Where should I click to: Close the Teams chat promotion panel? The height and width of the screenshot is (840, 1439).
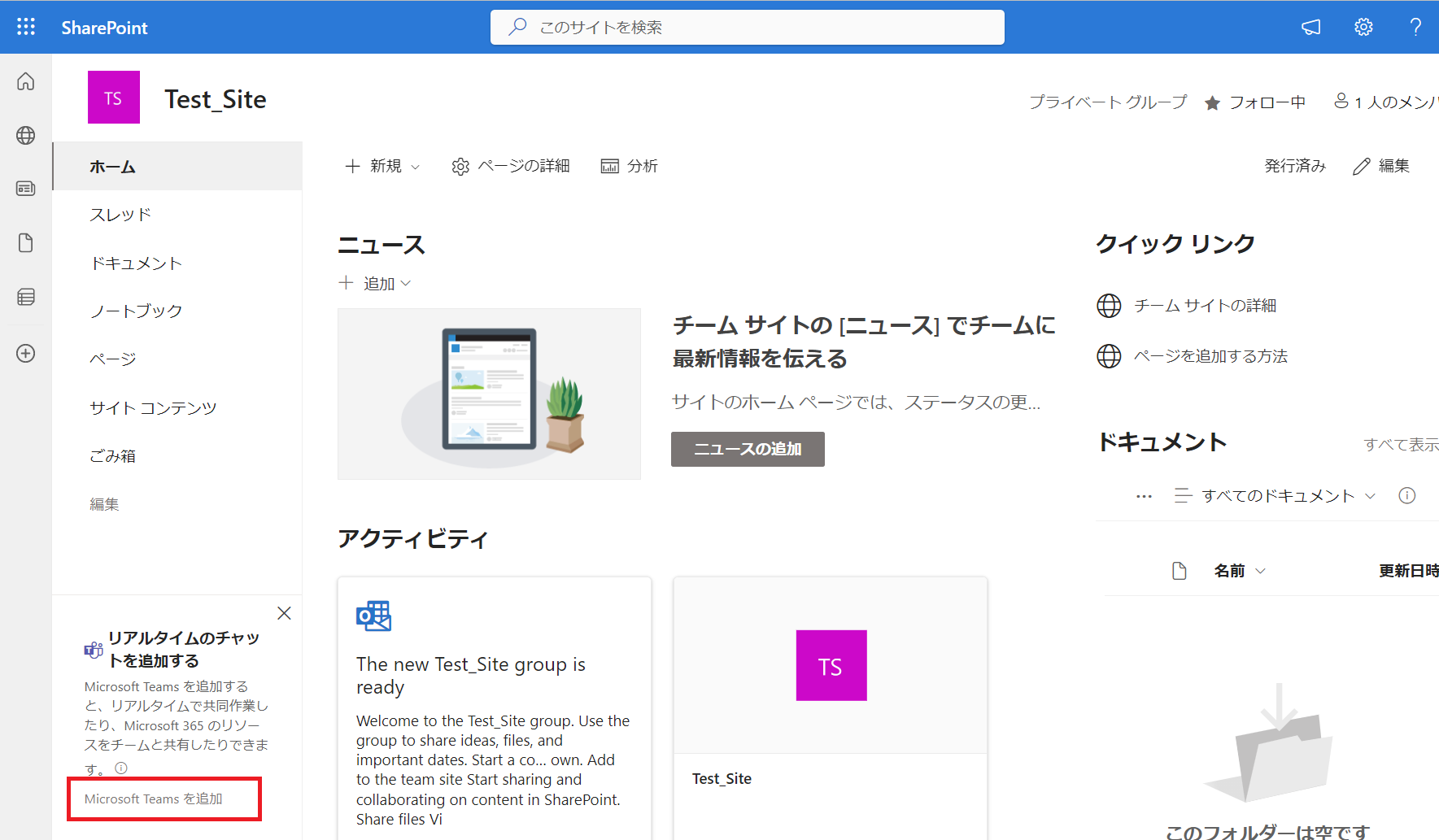284,613
